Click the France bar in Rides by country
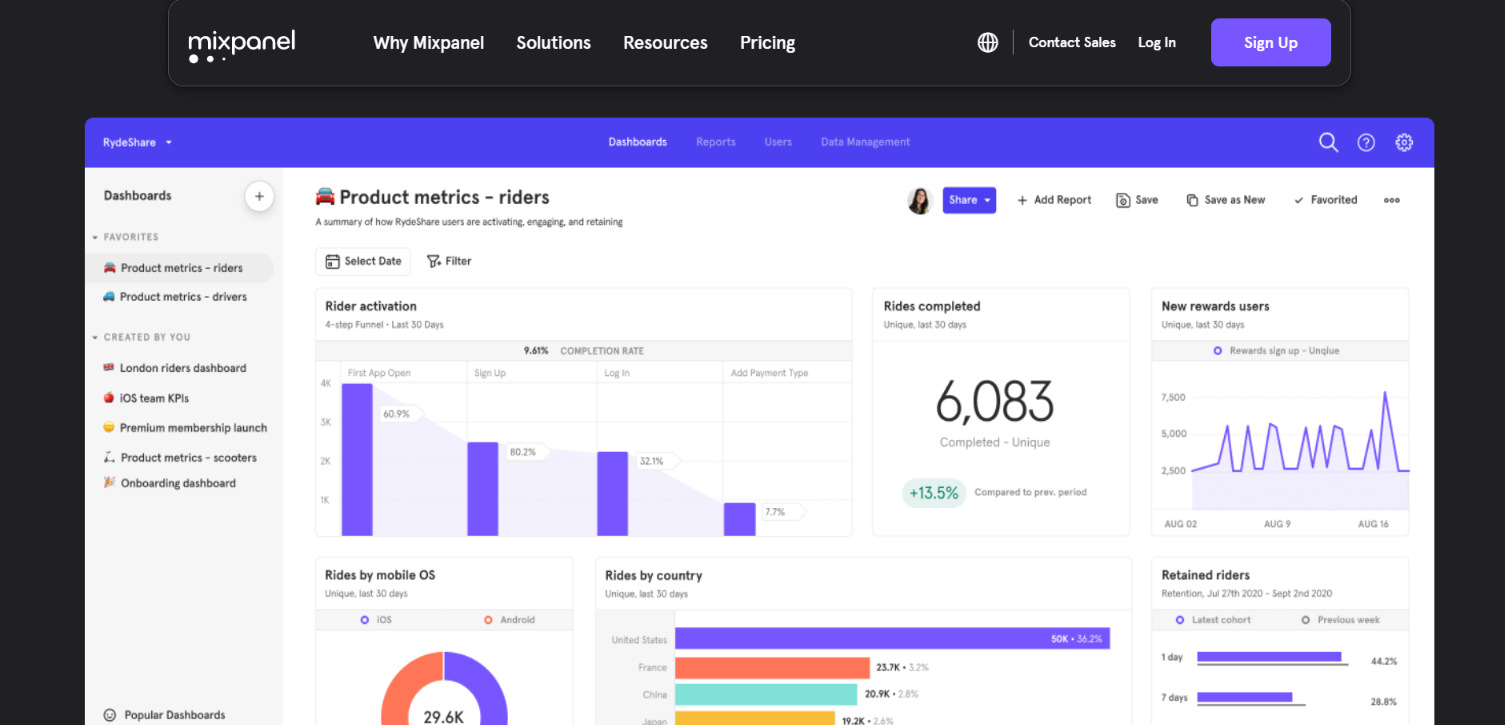This screenshot has height=725, width=1505. pyautogui.click(x=772, y=667)
